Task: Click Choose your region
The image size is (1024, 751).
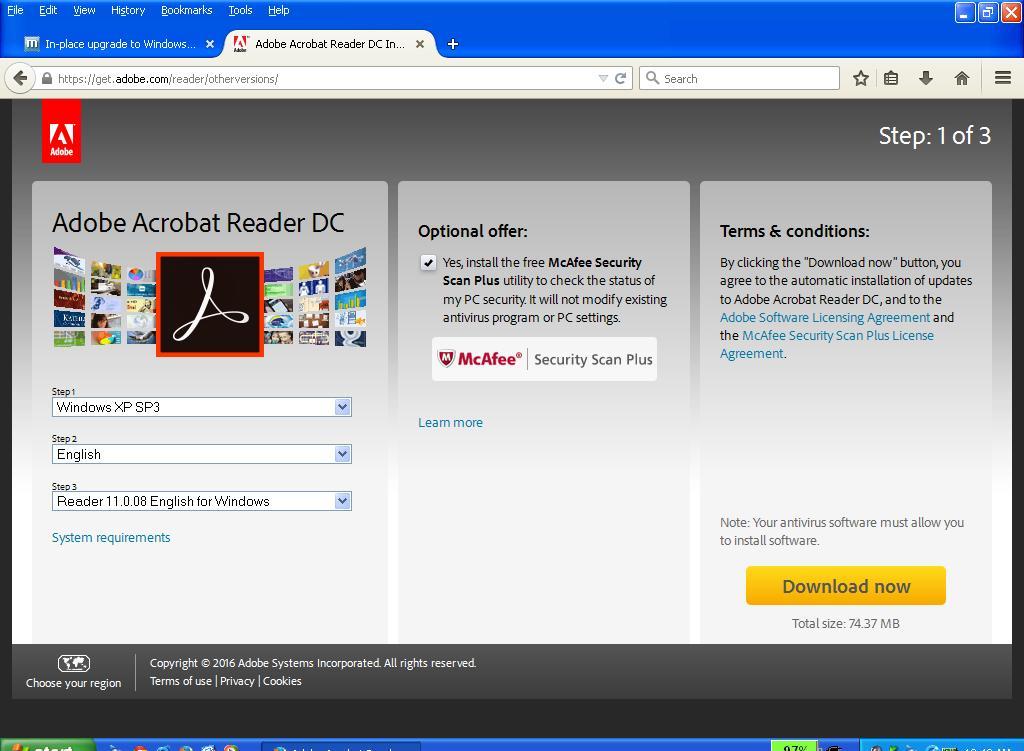Action: click(x=74, y=683)
